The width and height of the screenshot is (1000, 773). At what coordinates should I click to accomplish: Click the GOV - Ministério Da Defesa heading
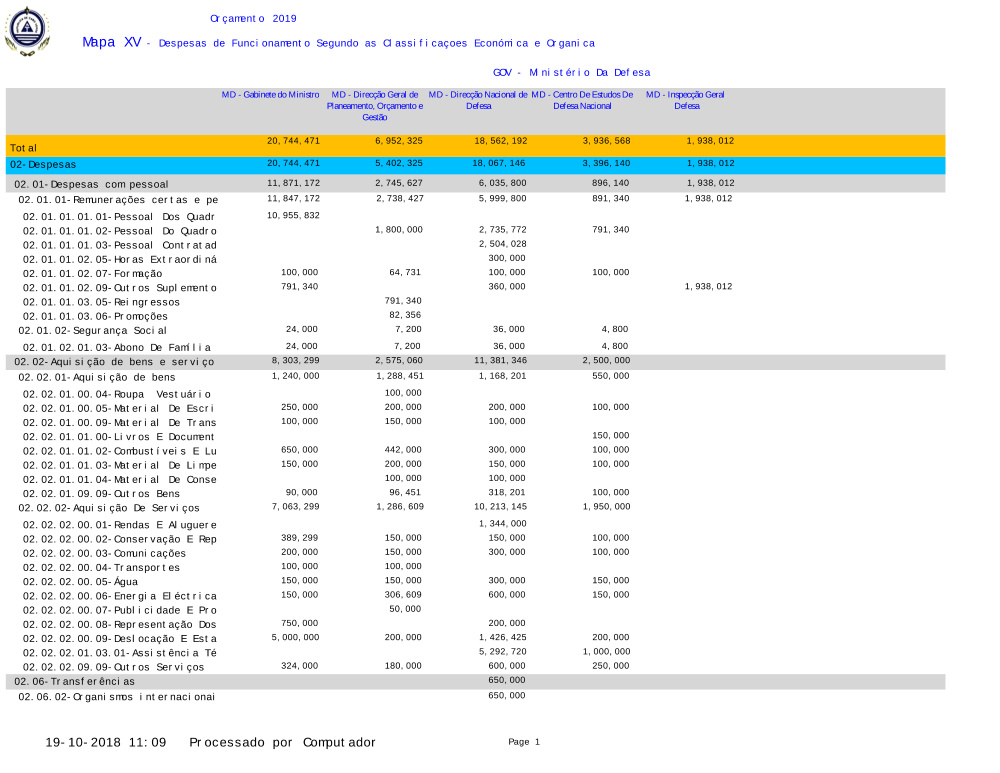tap(571, 72)
